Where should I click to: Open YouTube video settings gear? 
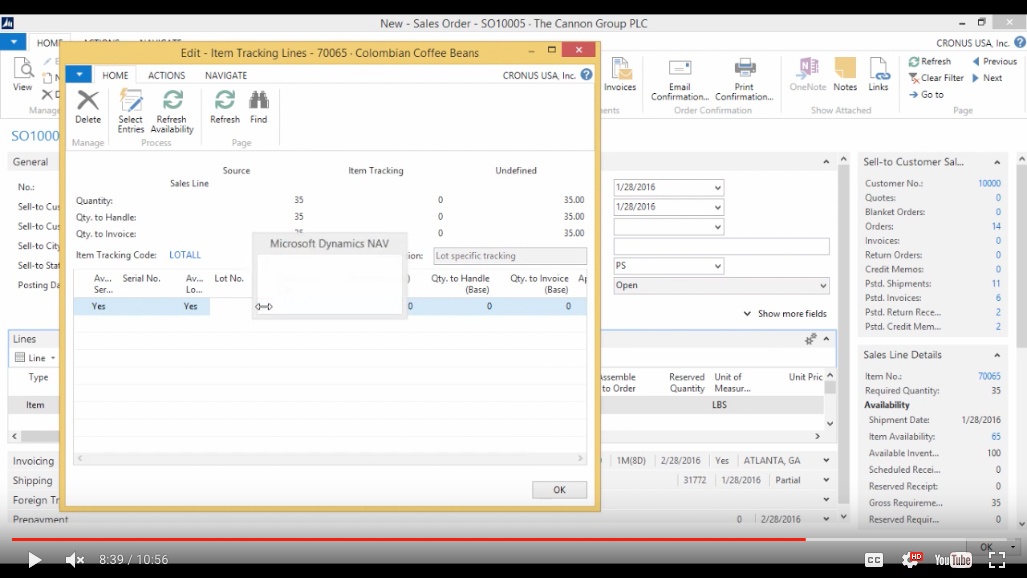pyautogui.click(x=911, y=559)
